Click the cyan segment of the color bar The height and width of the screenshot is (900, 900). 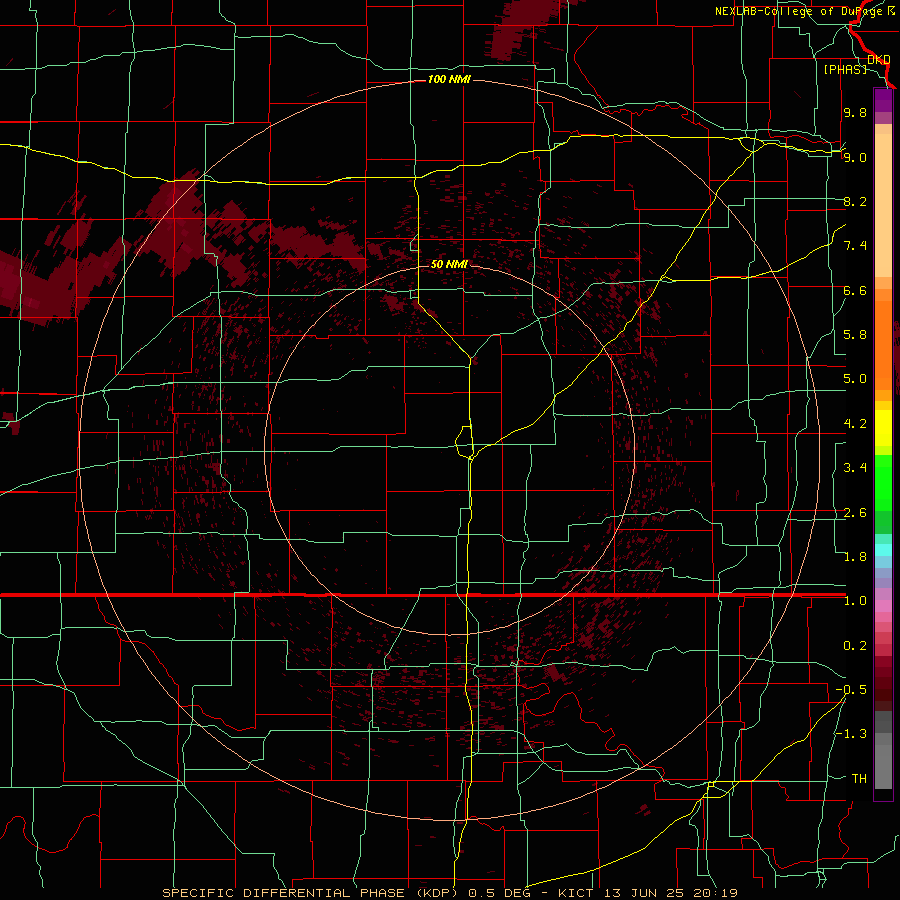click(x=883, y=550)
